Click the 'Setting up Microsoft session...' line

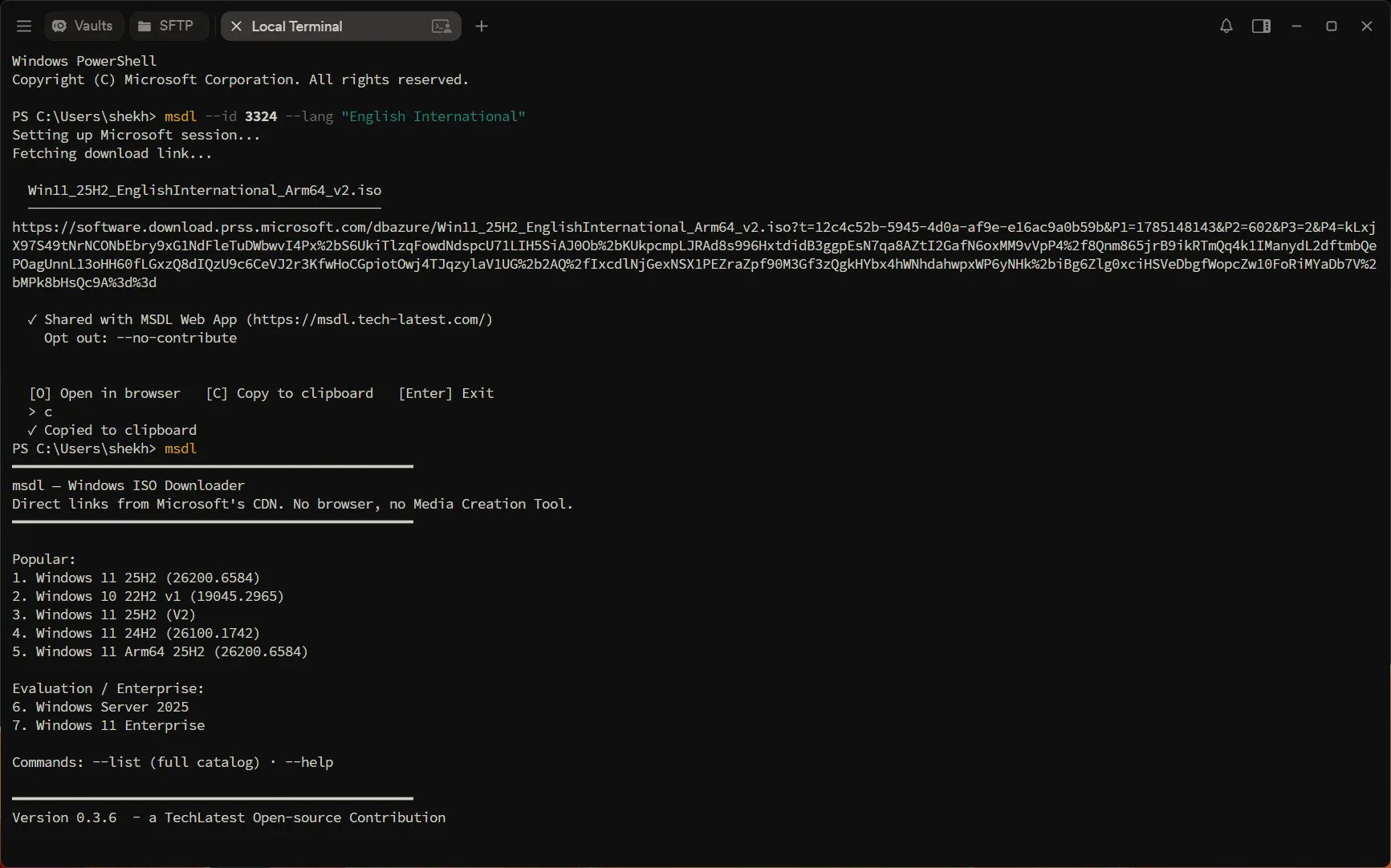click(136, 135)
